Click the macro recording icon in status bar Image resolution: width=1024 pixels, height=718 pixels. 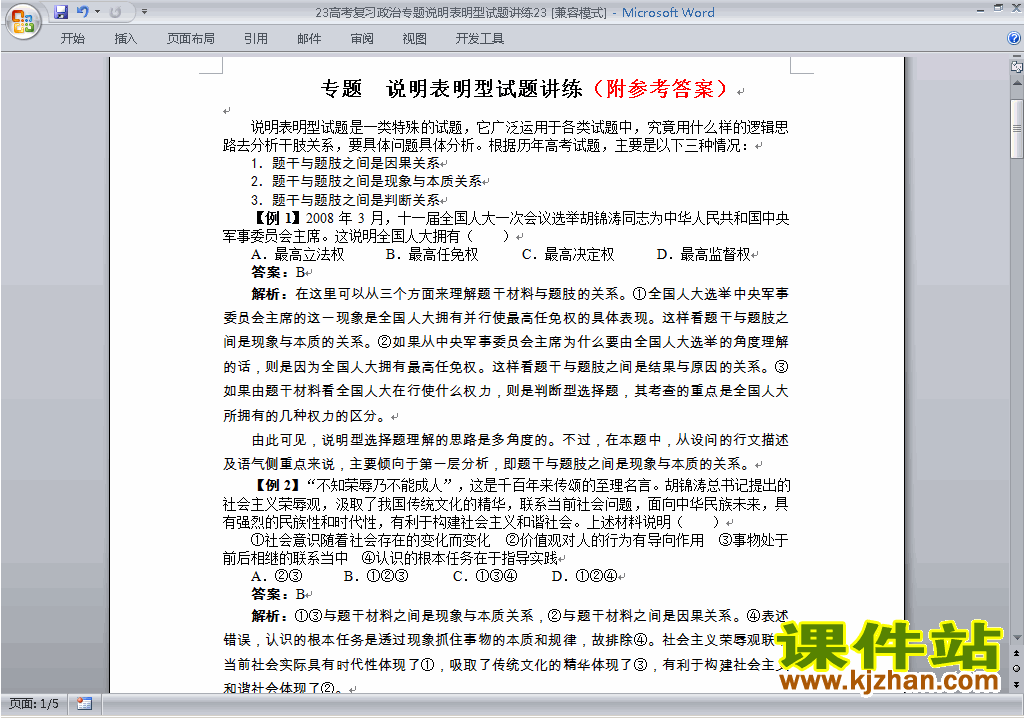click(84, 704)
